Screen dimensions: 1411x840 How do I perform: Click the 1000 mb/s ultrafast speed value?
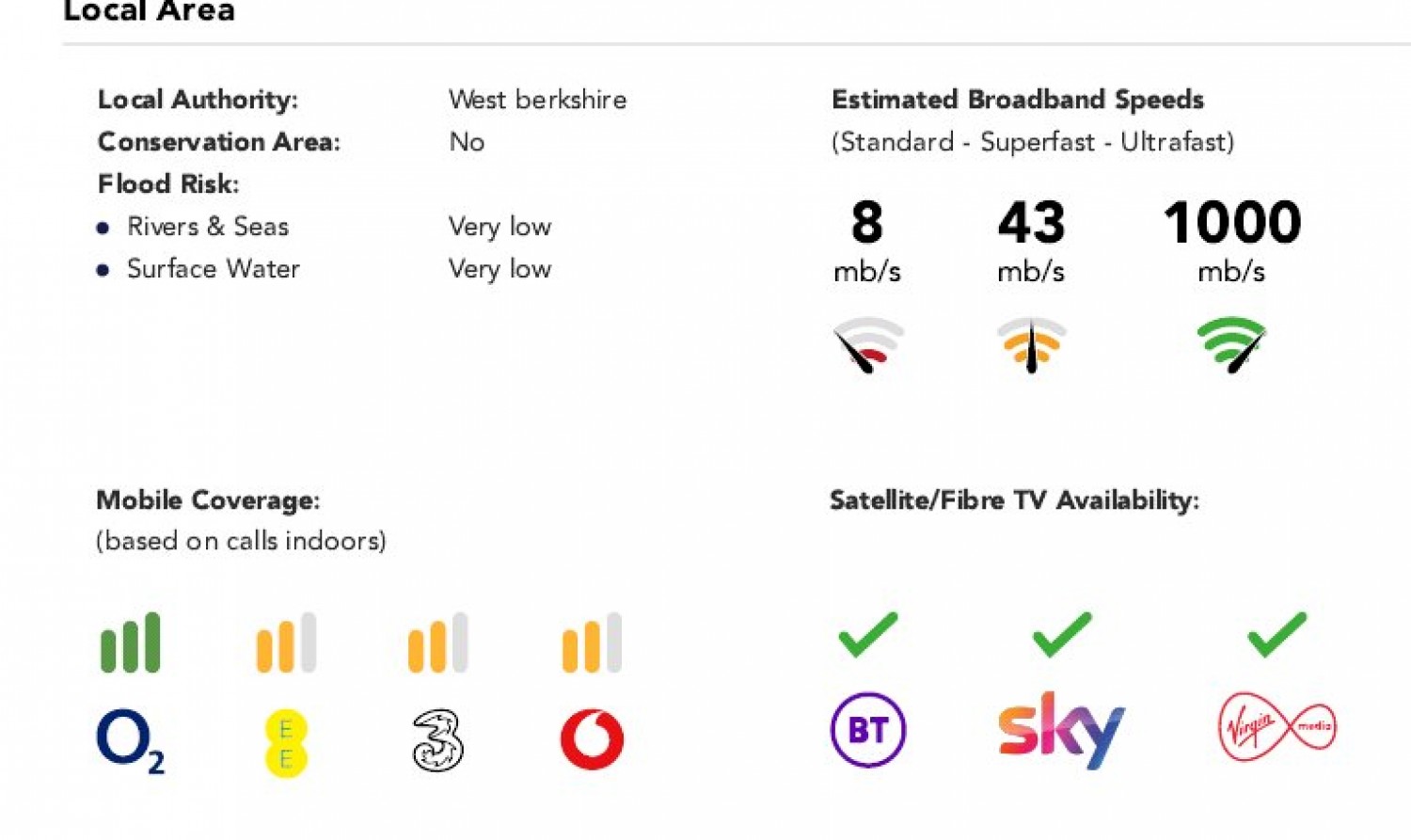coord(1231,223)
